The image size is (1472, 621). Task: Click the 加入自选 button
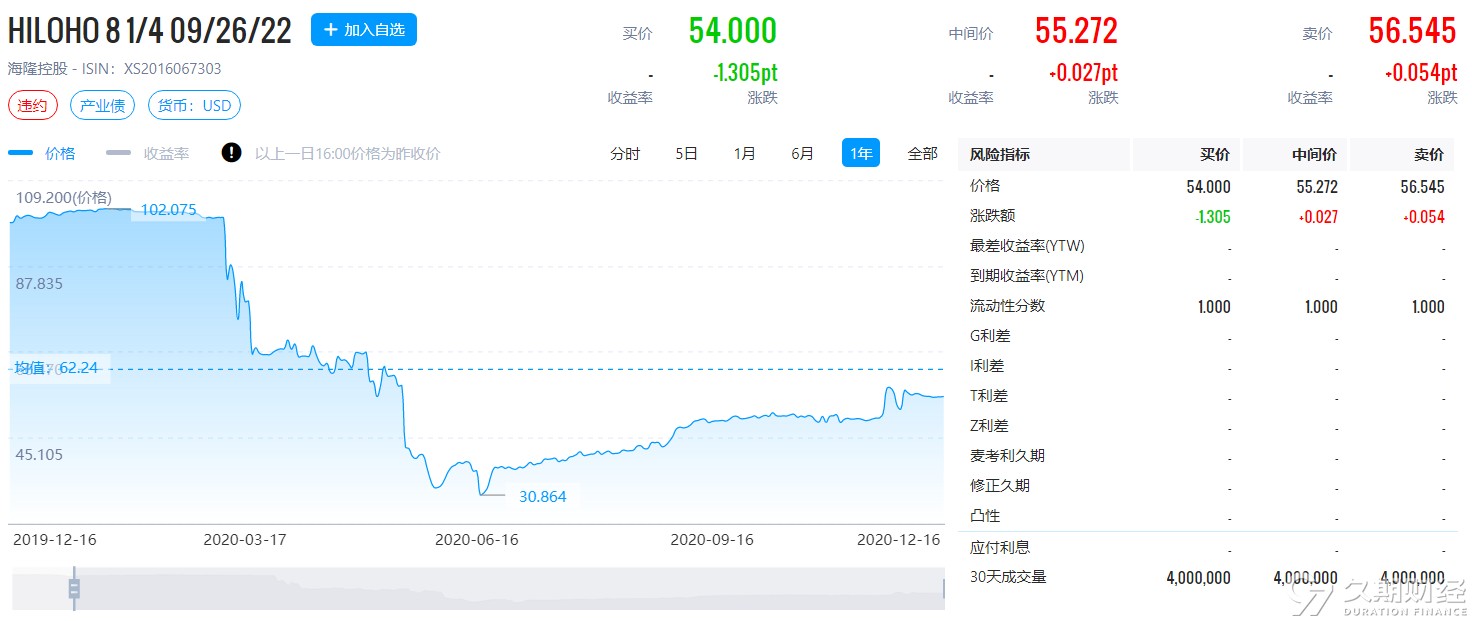364,30
